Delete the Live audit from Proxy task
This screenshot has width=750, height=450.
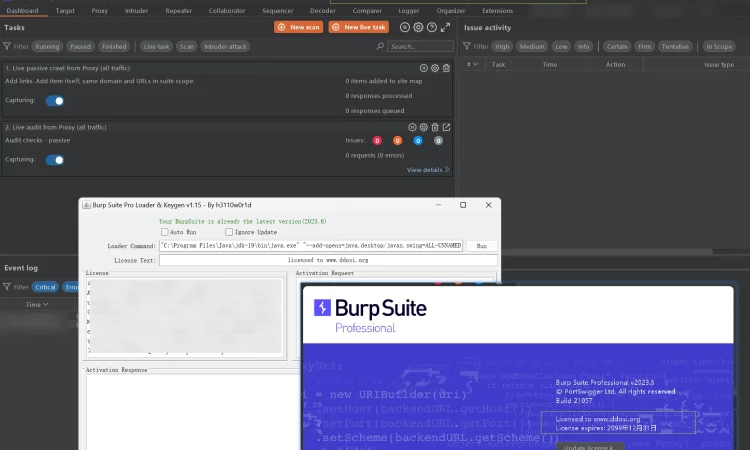pyautogui.click(x=435, y=127)
